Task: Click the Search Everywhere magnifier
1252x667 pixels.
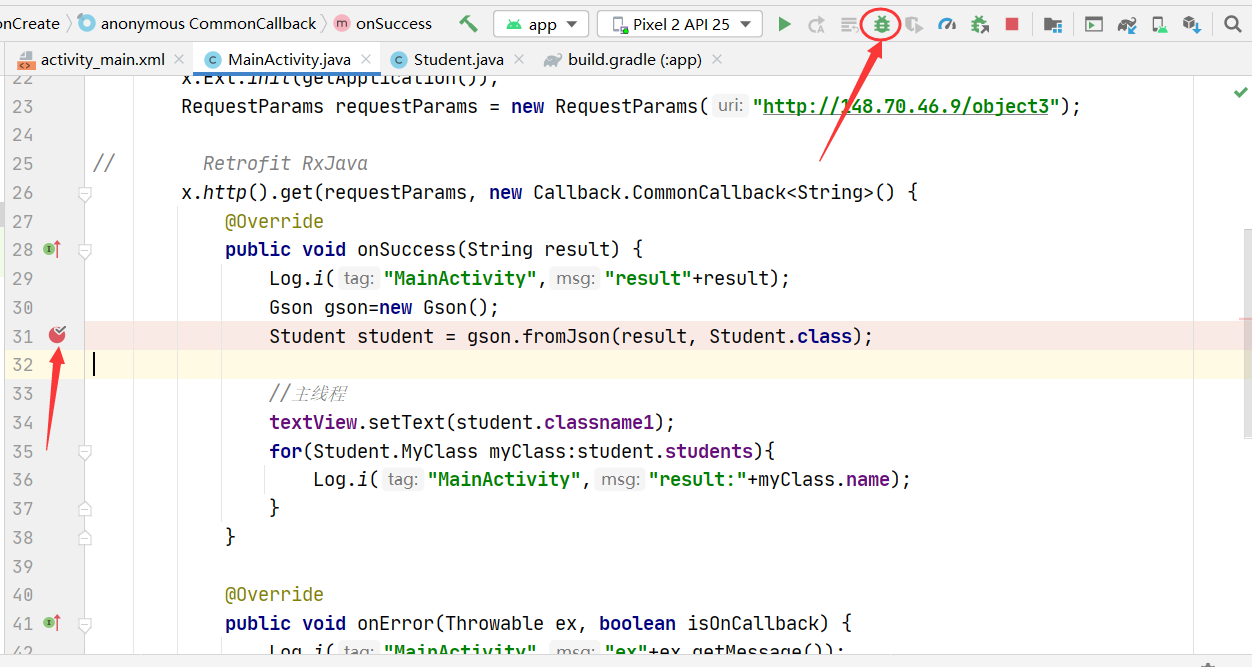Action: coord(1232,24)
